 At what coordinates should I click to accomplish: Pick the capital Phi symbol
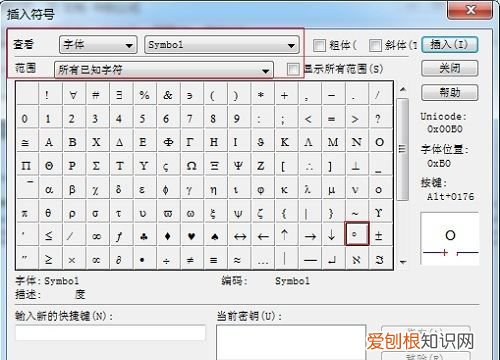(x=168, y=141)
